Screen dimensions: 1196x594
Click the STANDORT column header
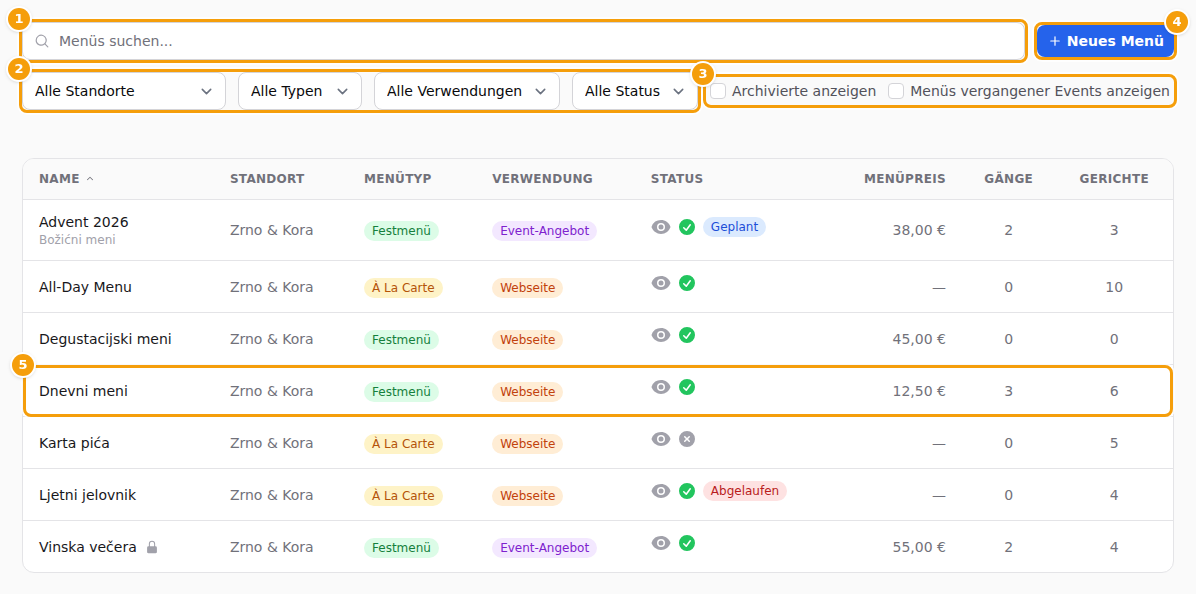click(267, 179)
